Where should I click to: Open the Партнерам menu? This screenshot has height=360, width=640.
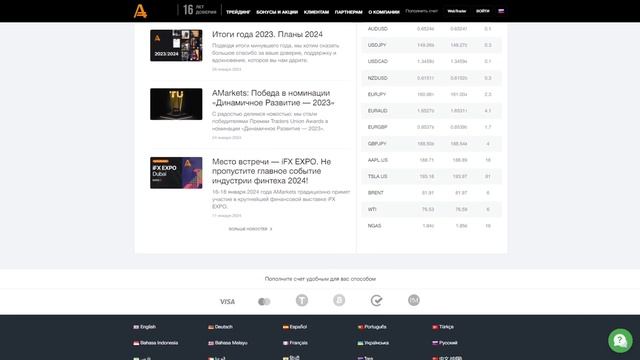tap(349, 12)
